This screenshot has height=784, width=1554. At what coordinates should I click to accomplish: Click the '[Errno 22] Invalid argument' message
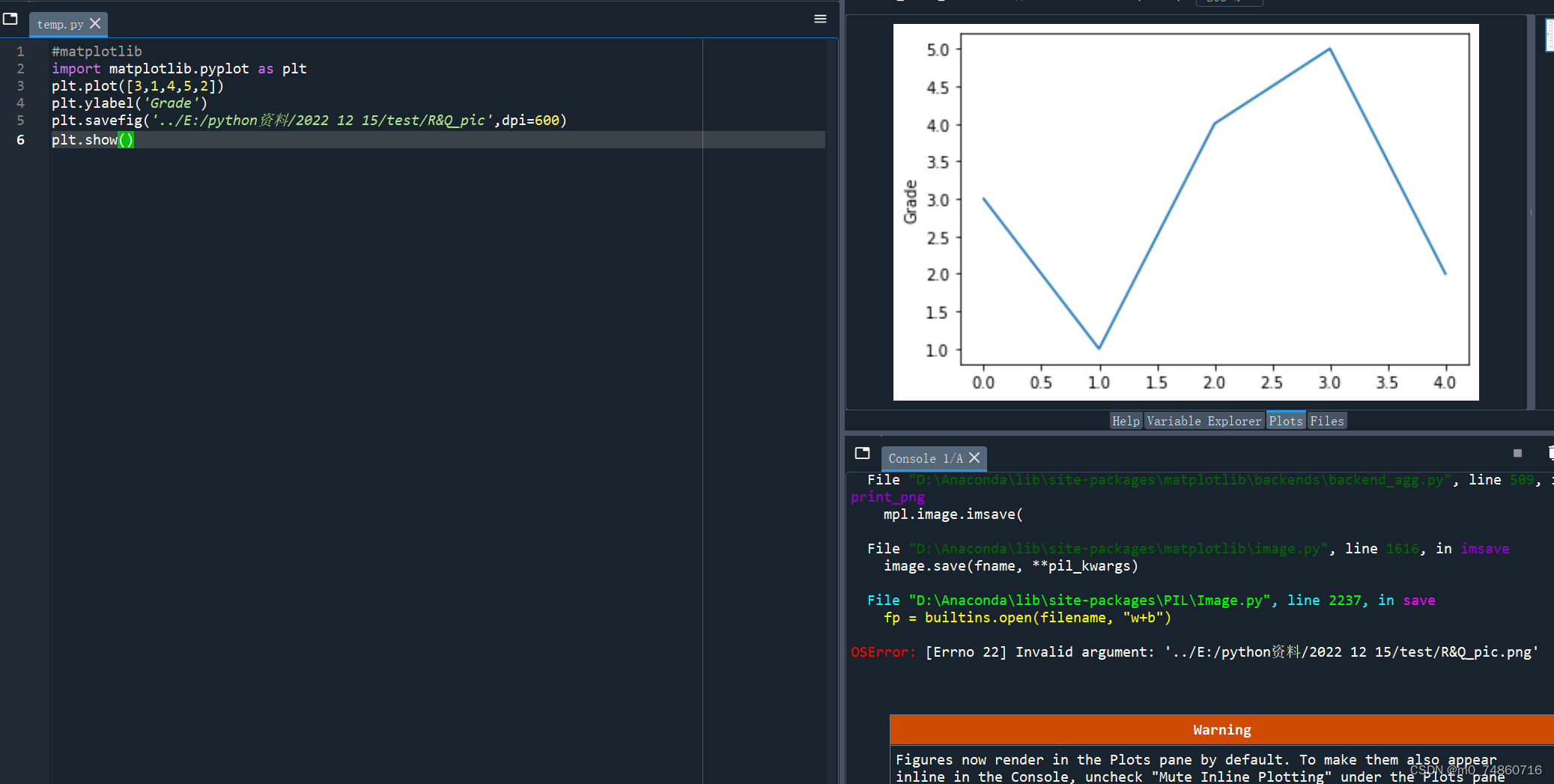coord(1039,651)
